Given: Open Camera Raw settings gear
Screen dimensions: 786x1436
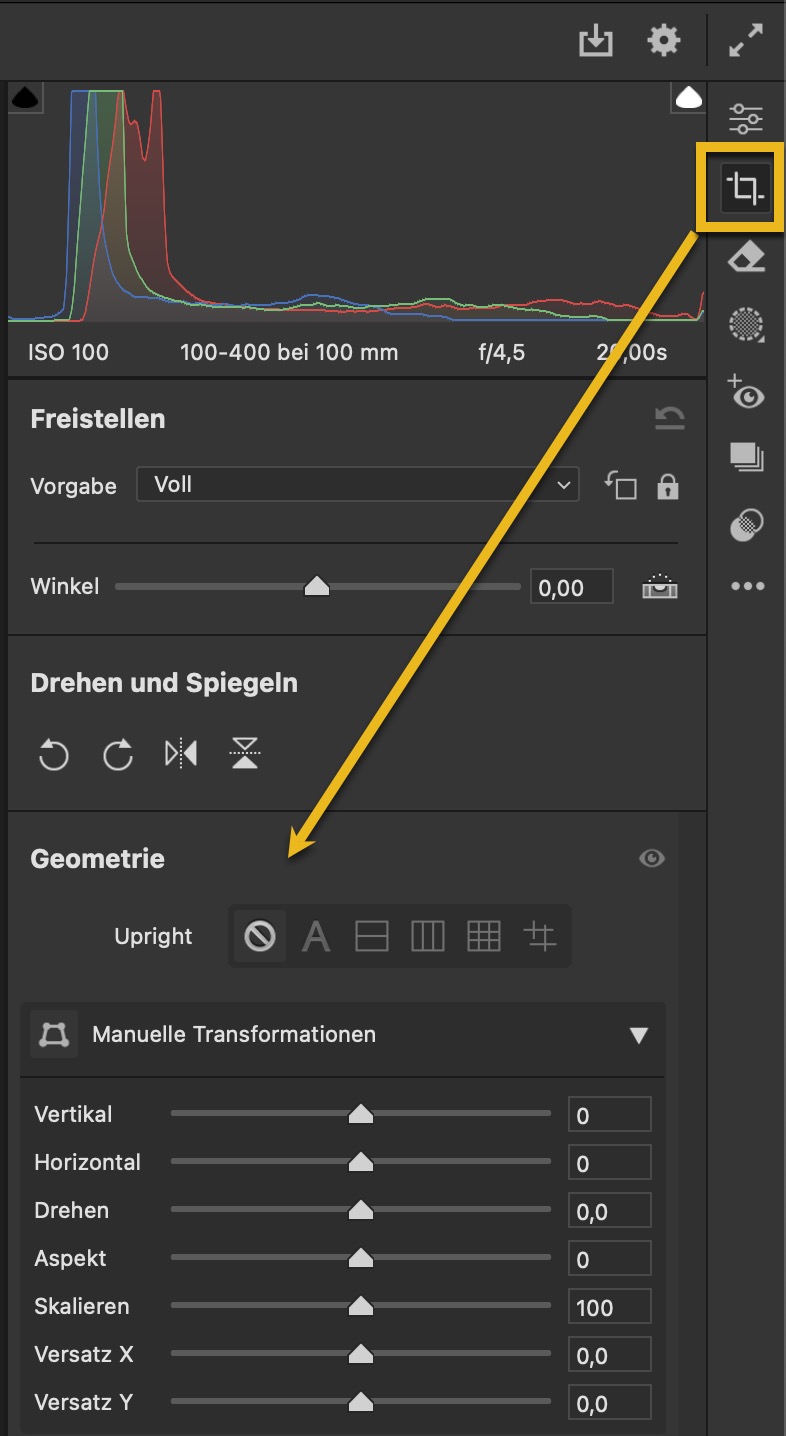Looking at the screenshot, I should pos(663,41).
